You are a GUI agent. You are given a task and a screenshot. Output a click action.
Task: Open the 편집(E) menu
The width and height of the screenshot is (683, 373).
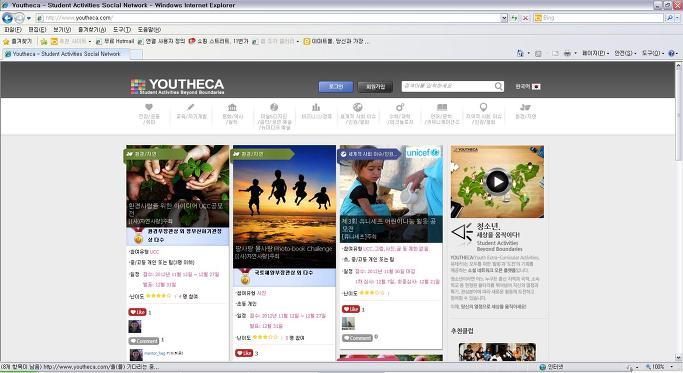[x=37, y=30]
